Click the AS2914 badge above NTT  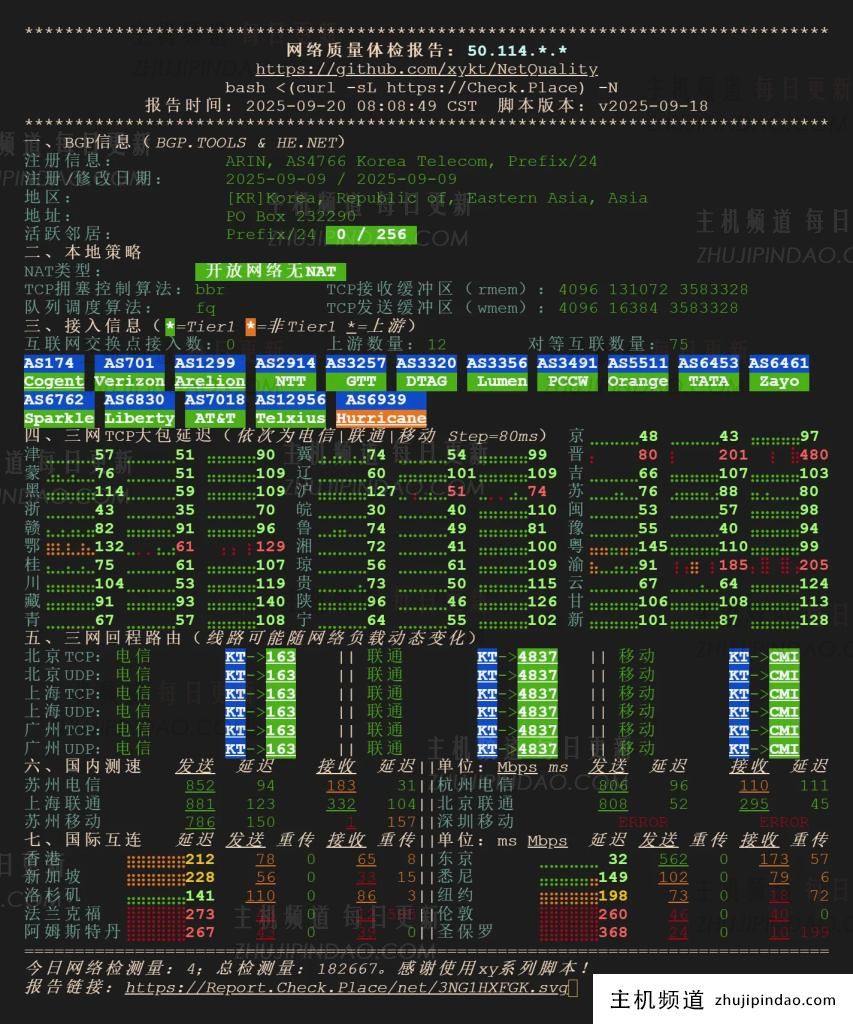284,363
